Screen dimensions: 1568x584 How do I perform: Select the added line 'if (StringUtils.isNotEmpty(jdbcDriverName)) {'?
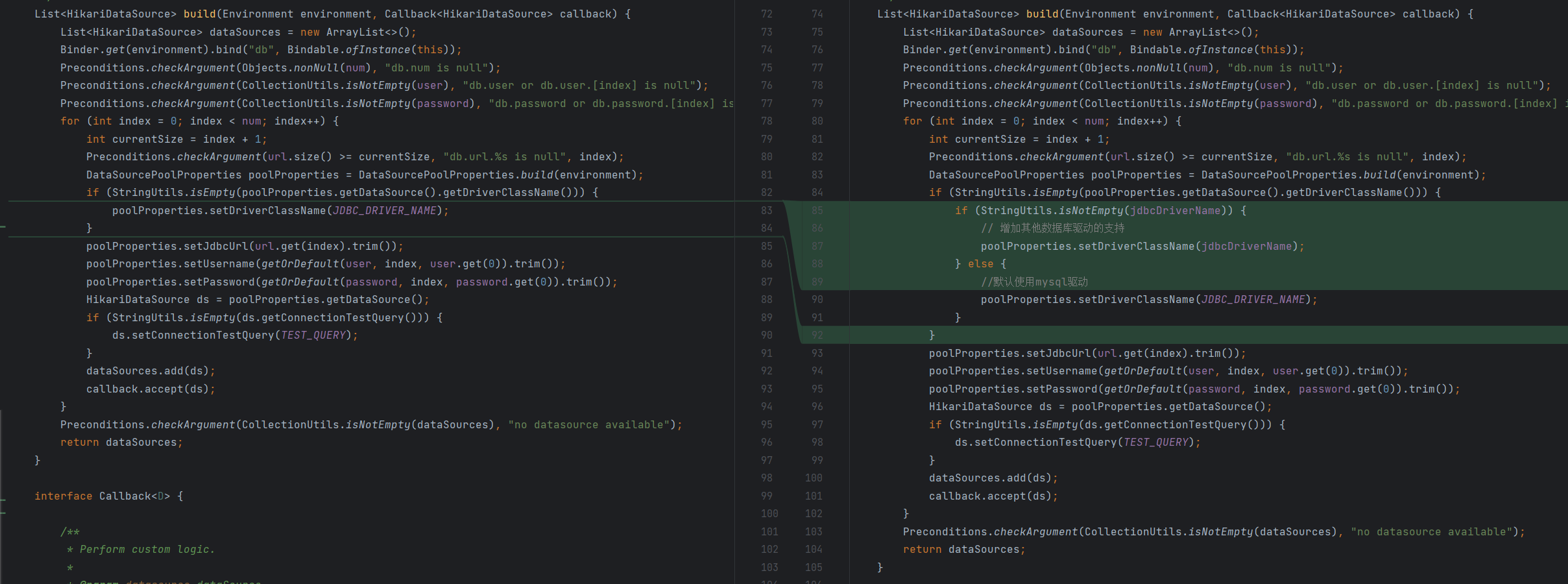tap(1100, 210)
